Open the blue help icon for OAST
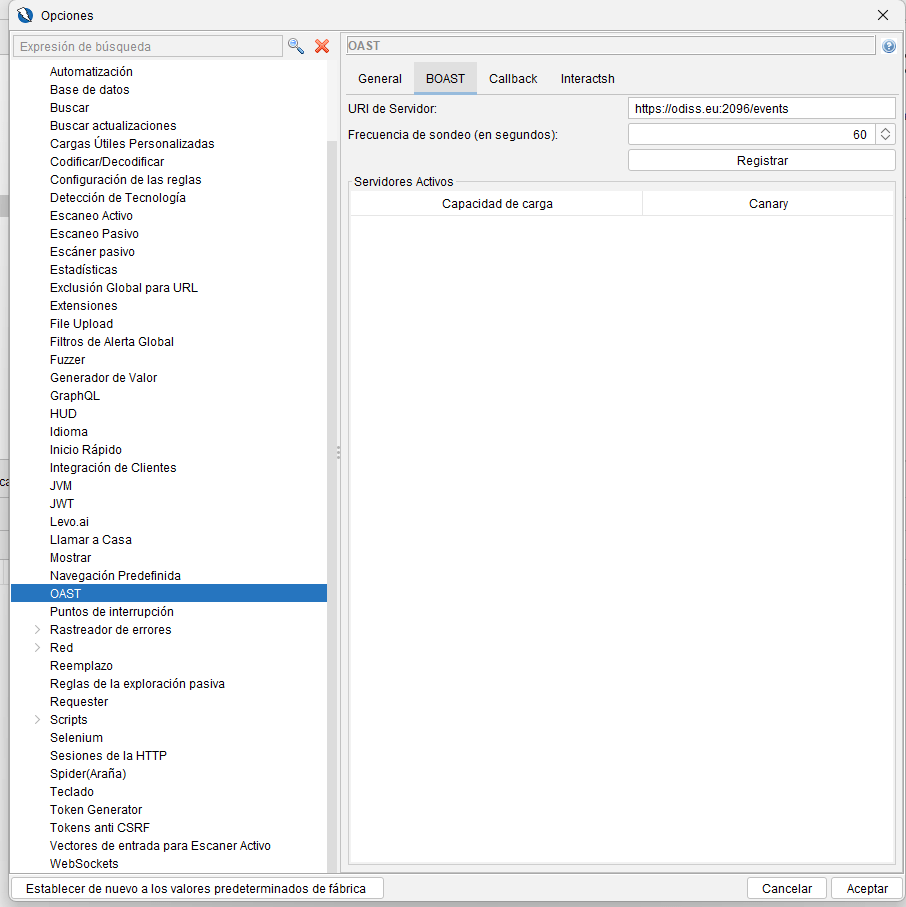 [889, 46]
